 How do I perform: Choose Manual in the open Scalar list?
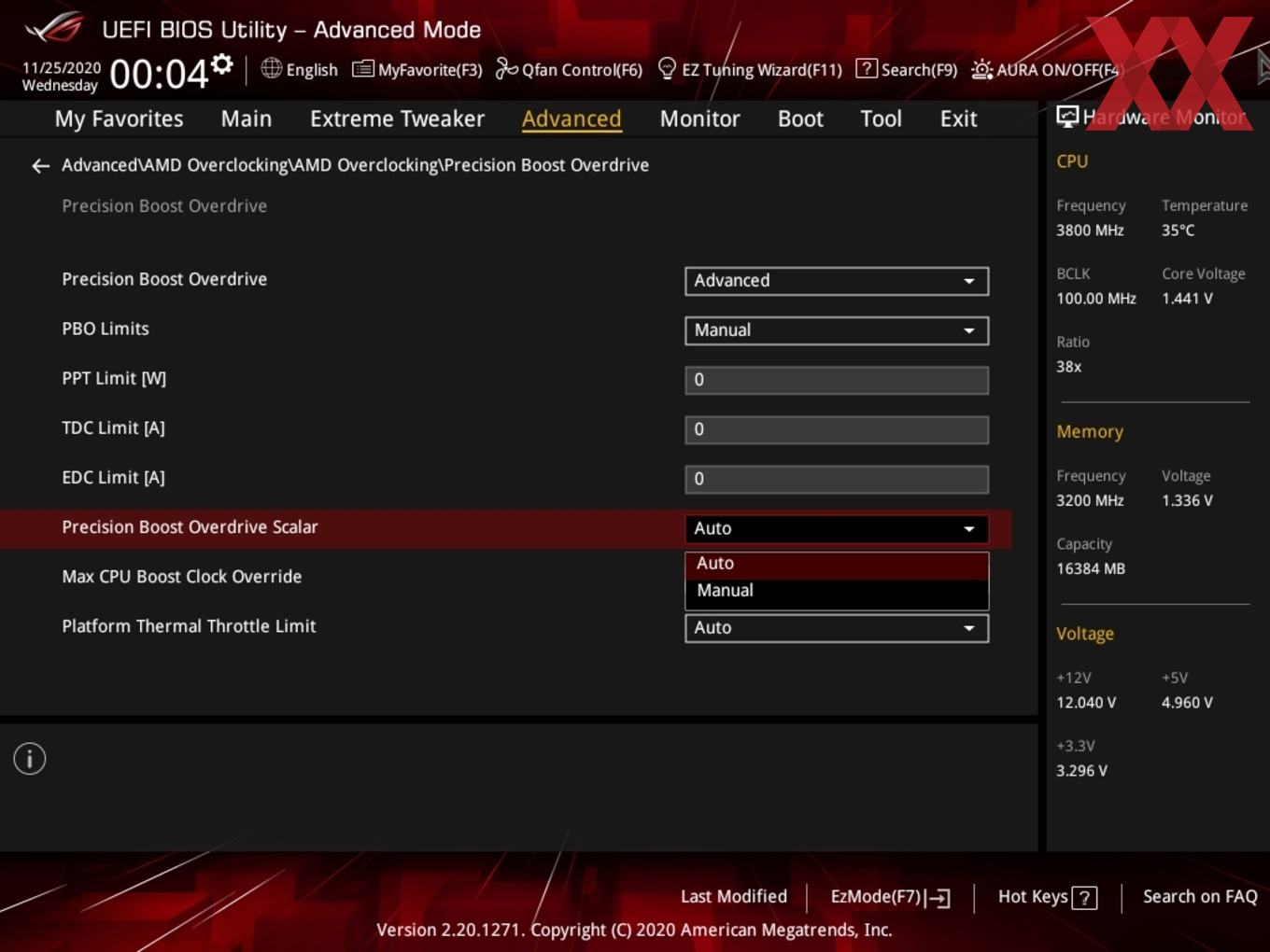[837, 591]
